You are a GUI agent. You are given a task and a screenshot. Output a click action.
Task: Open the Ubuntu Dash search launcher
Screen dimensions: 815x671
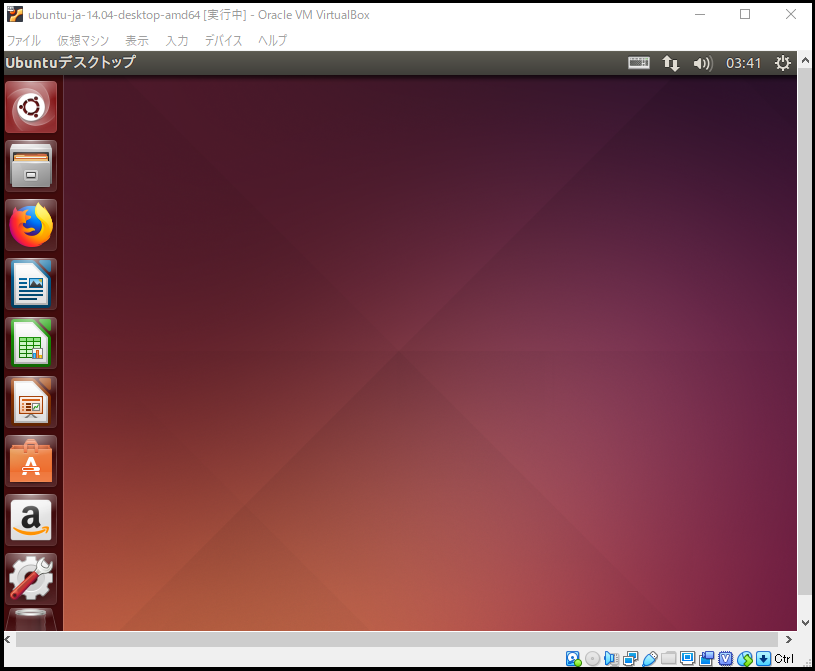pyautogui.click(x=31, y=107)
